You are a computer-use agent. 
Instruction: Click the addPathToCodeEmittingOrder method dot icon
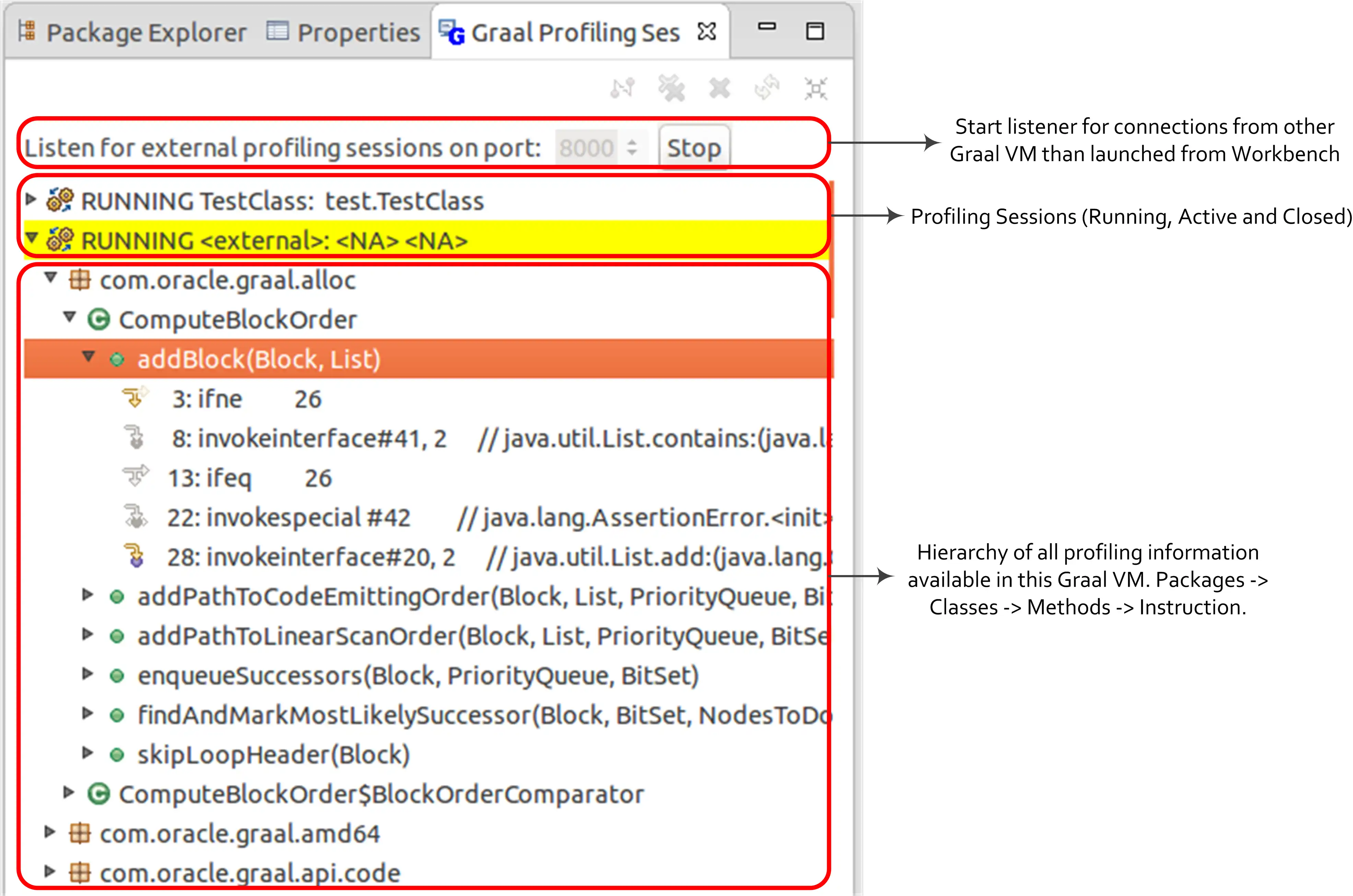(117, 597)
